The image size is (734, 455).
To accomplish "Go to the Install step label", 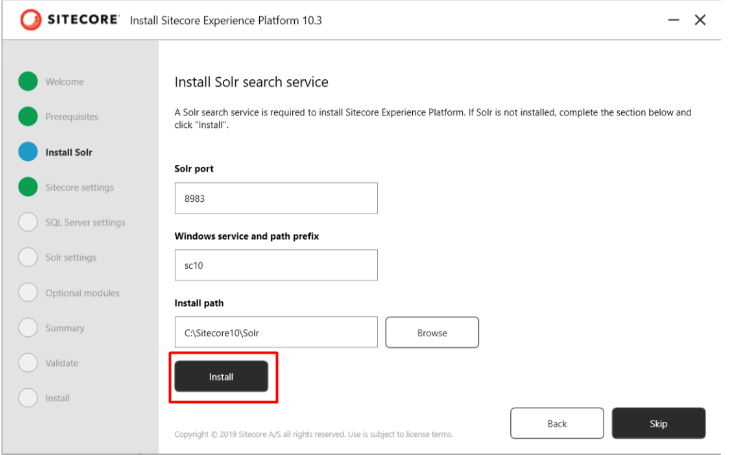I will (x=57, y=398).
